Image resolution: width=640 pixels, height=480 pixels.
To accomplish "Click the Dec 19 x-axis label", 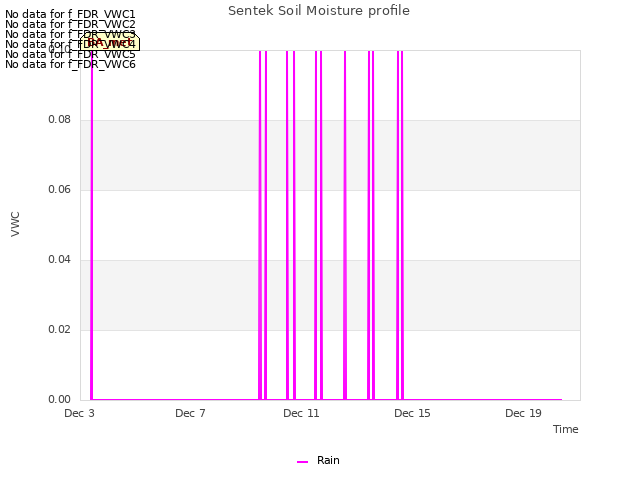I will point(523,413).
